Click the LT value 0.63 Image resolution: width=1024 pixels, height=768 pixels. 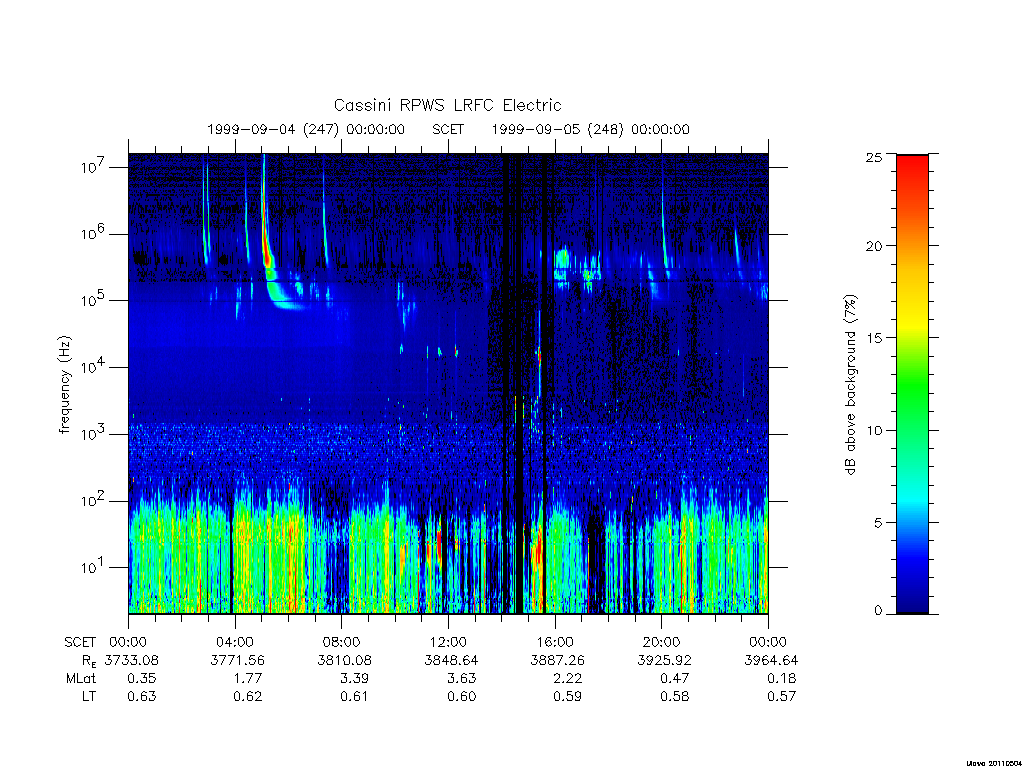point(142,697)
